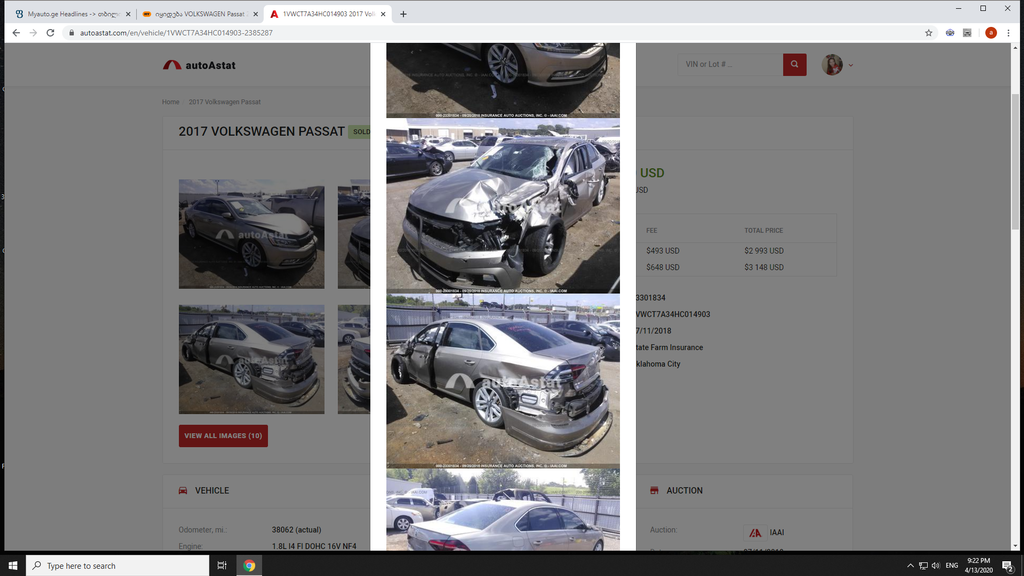
Task: Click the SOLD status badge
Action: click(x=360, y=131)
